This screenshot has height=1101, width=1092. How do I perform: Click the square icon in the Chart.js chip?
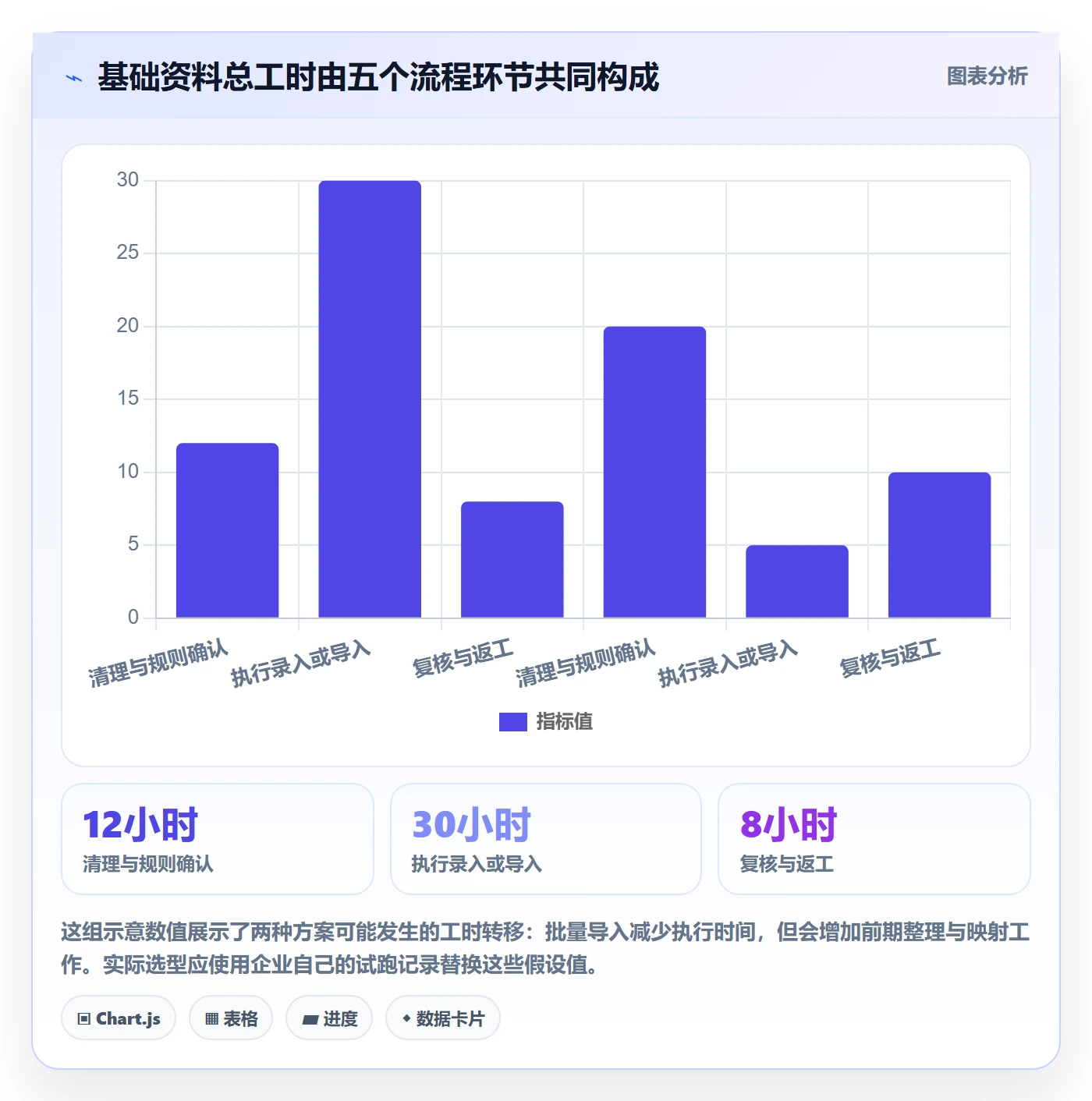click(83, 1018)
